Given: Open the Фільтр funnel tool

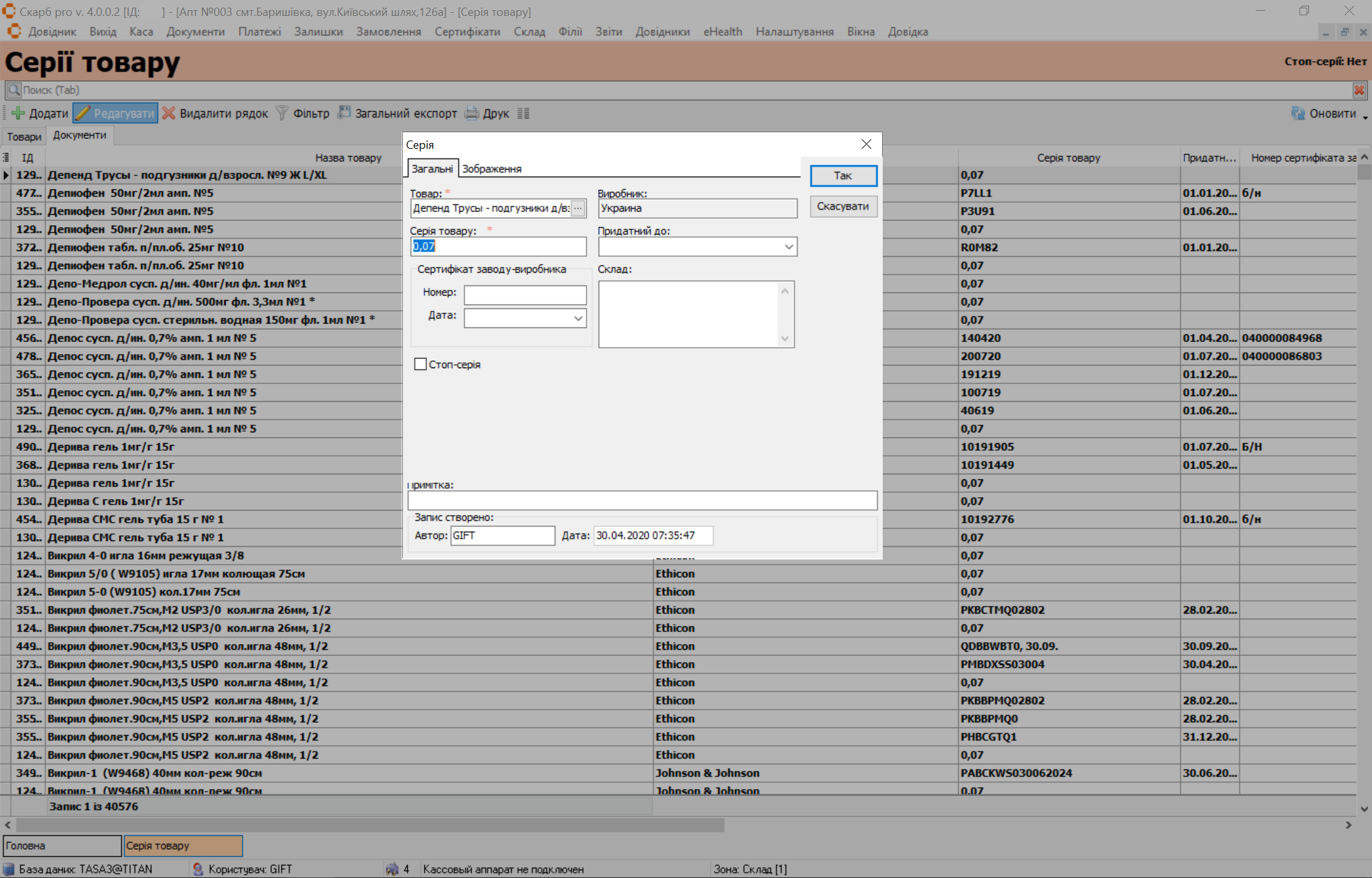Looking at the screenshot, I should click(282, 114).
